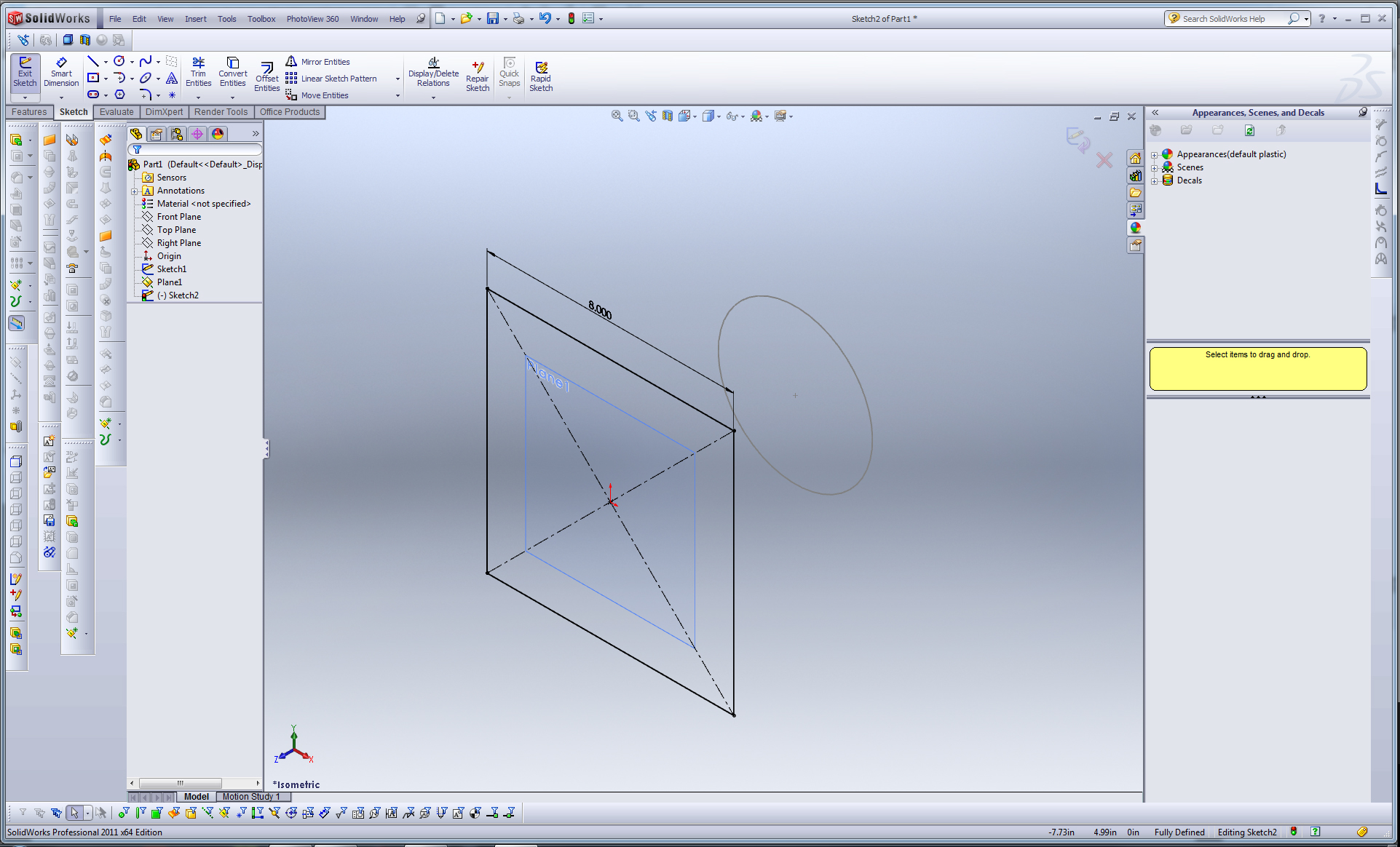This screenshot has width=1400, height=847.
Task: Open the ConfigurationManager tab icon
Action: 177,134
